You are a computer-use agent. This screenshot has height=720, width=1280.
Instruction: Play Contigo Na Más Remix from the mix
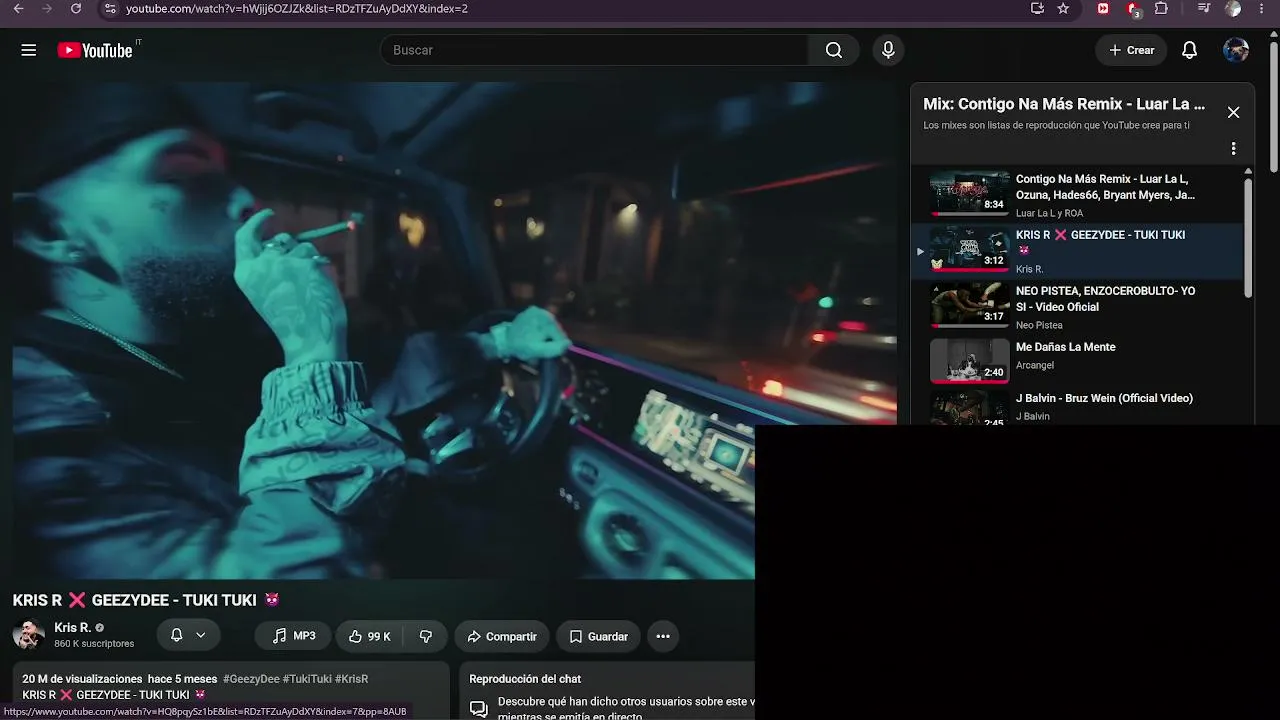tap(970, 195)
